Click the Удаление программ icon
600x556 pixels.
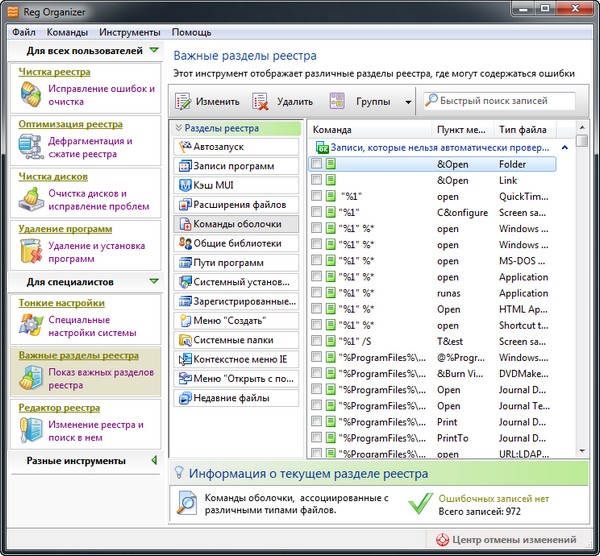[x=32, y=252]
